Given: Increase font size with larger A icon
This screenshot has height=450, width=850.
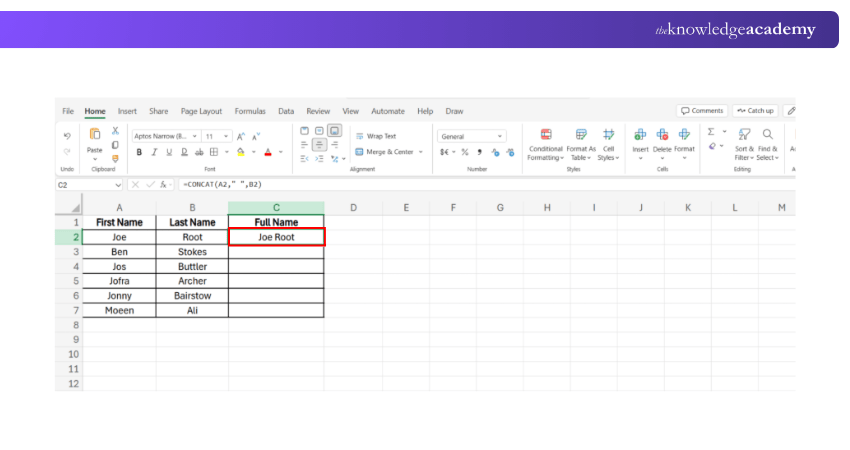Looking at the screenshot, I should click(241, 137).
